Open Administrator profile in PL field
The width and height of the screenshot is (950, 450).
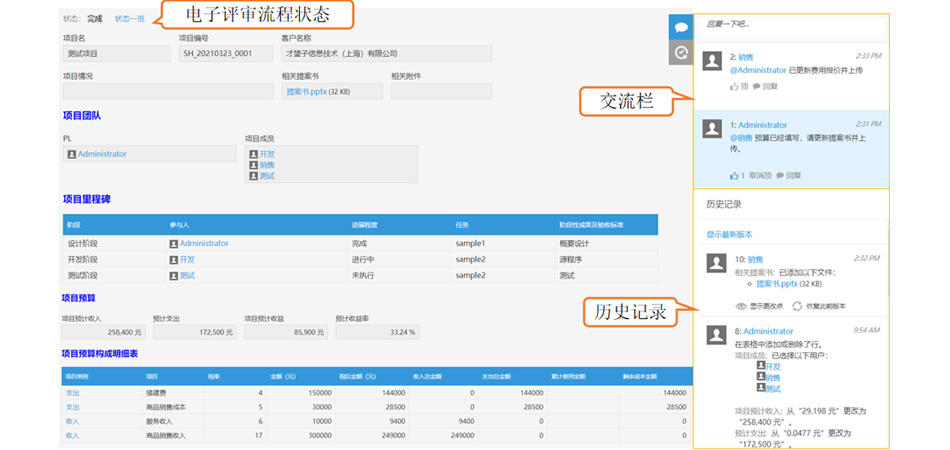(x=102, y=154)
